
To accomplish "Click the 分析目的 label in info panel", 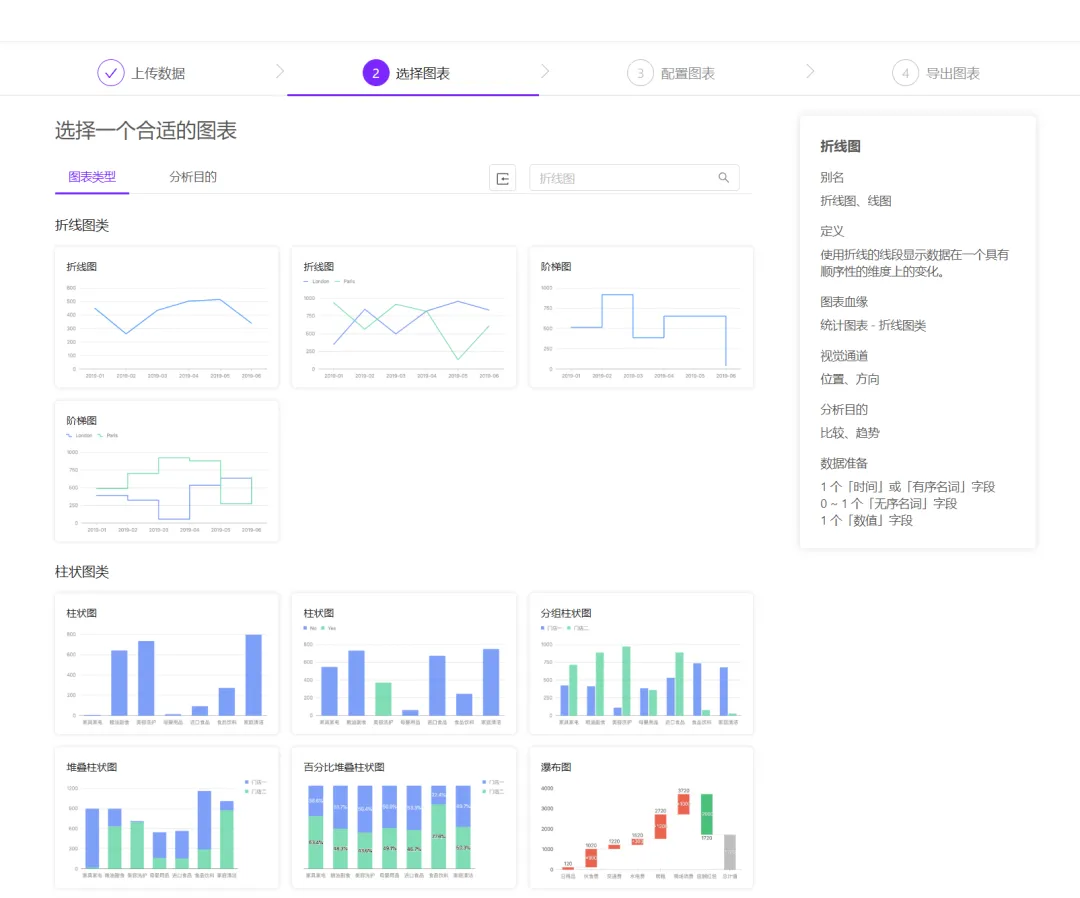I will [x=844, y=409].
